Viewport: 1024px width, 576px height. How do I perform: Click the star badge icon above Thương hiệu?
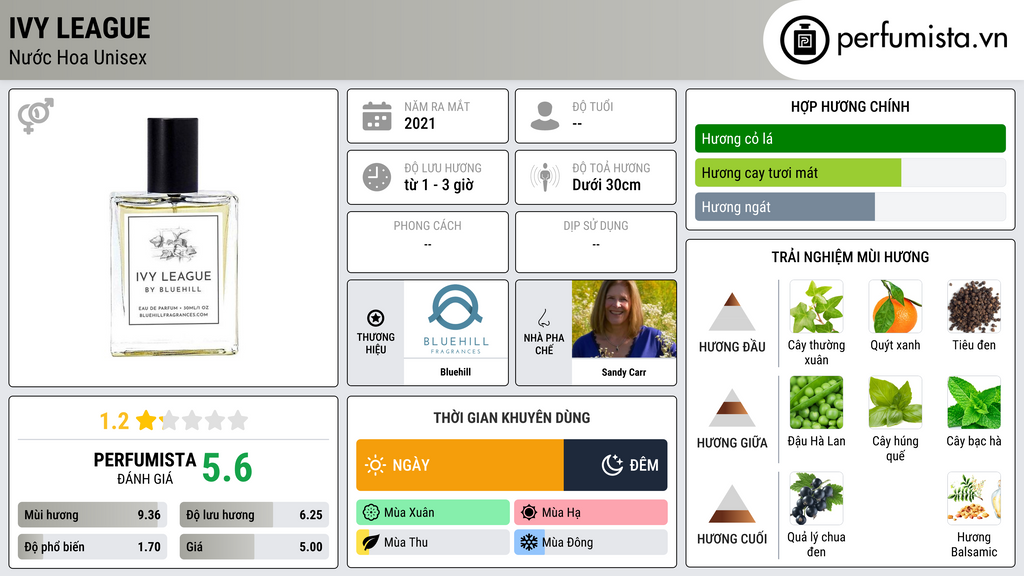[x=376, y=318]
